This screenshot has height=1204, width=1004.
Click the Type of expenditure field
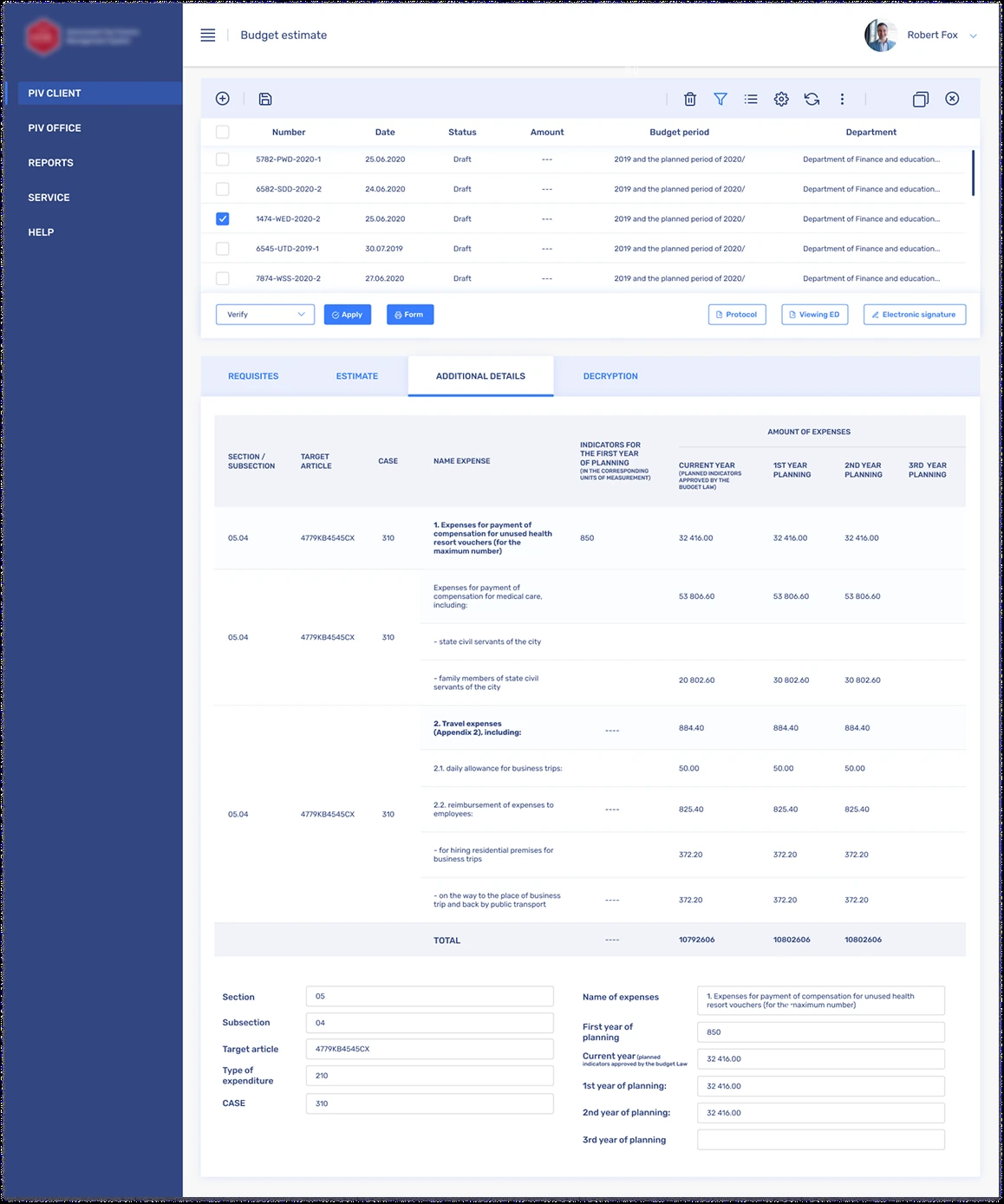(x=429, y=1076)
